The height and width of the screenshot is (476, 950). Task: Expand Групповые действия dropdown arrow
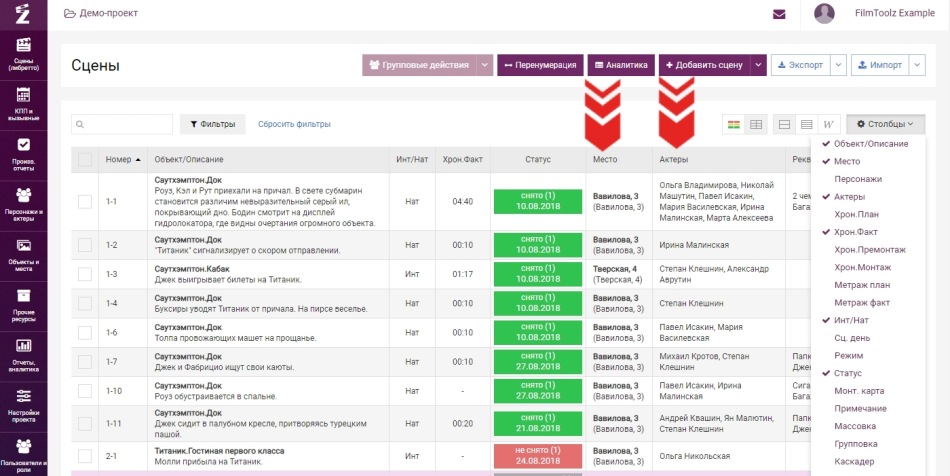[x=485, y=65]
